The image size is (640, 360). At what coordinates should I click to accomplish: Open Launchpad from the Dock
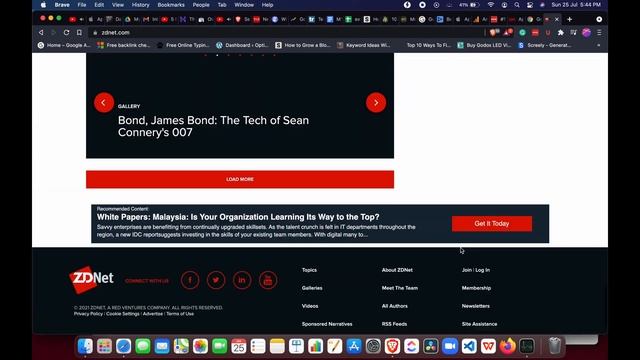coord(104,346)
